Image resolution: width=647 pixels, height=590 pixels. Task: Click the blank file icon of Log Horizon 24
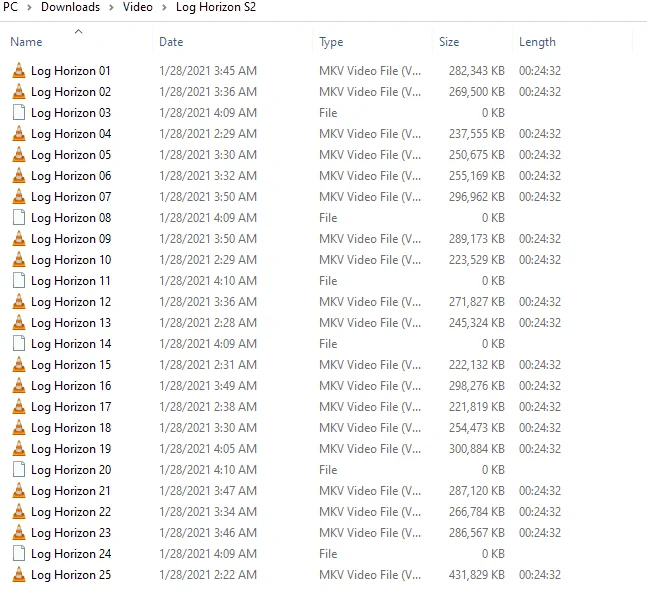pyautogui.click(x=19, y=554)
